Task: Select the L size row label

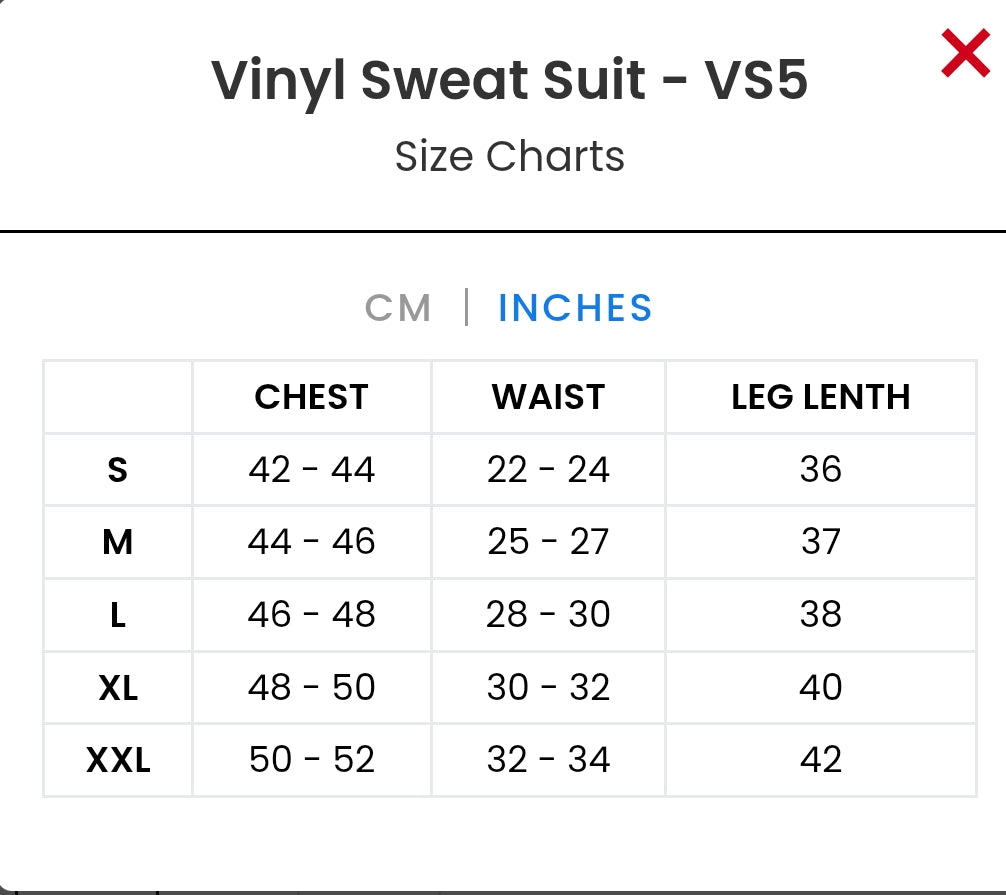Action: 118,615
